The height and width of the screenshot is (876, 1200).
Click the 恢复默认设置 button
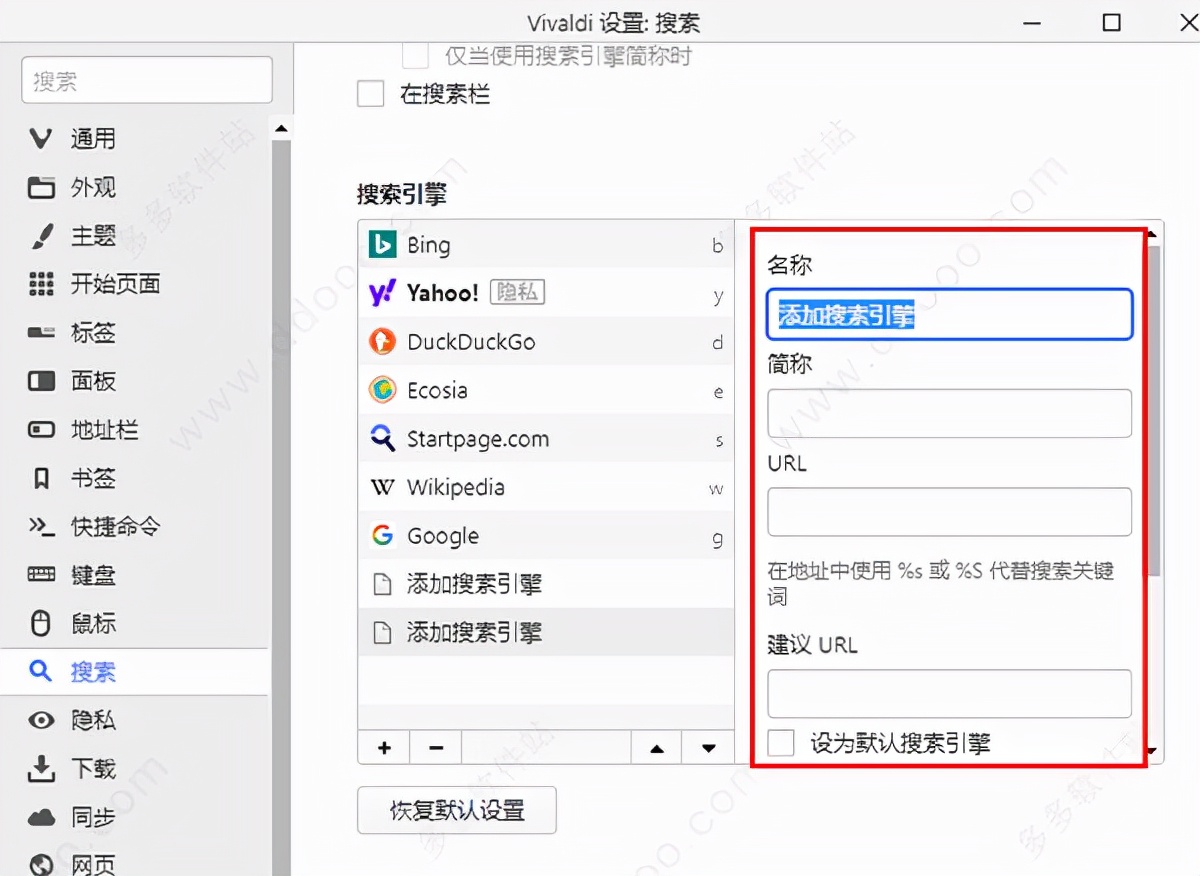point(457,810)
